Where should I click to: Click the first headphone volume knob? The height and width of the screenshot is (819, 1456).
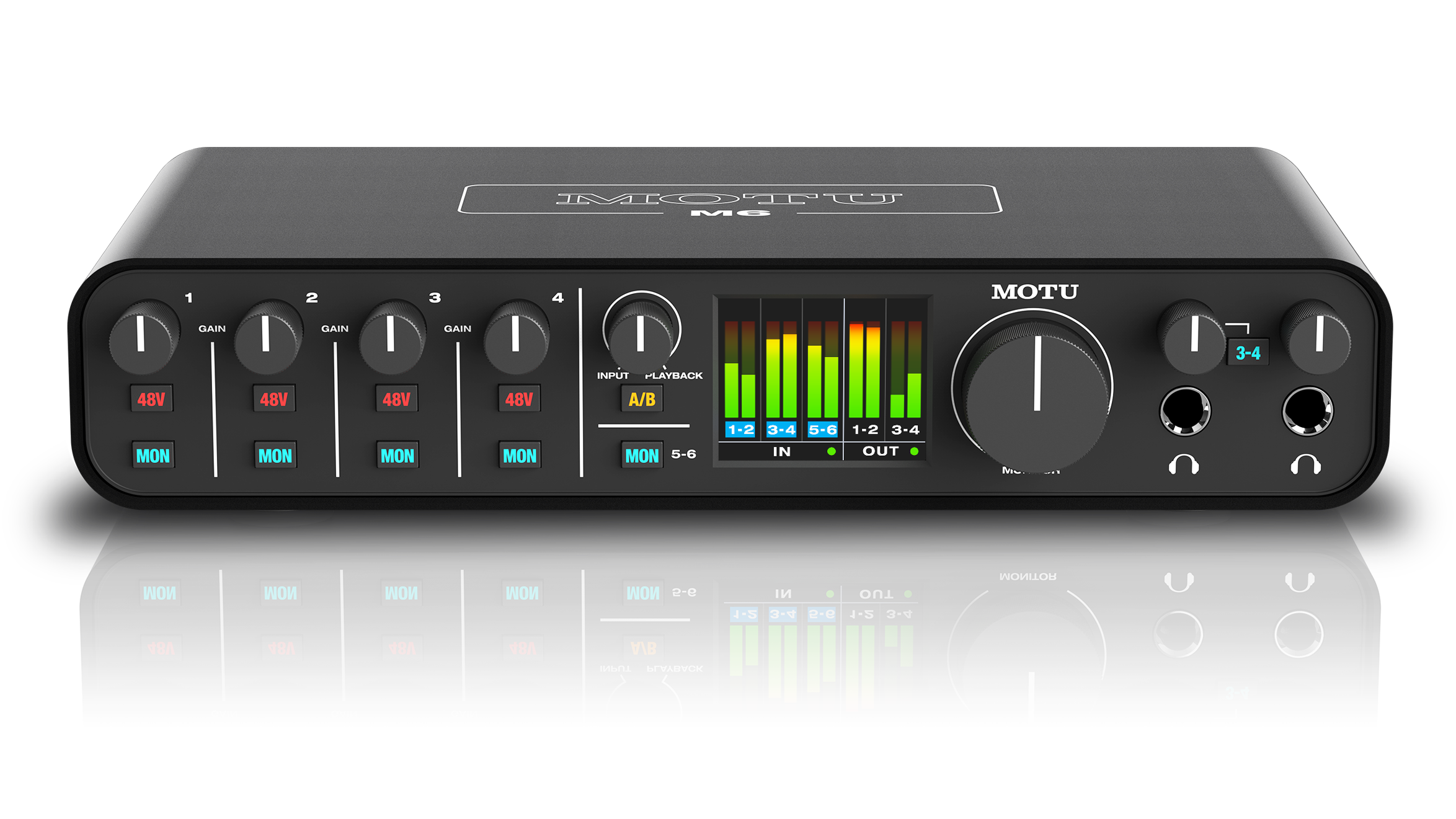coord(1192,337)
